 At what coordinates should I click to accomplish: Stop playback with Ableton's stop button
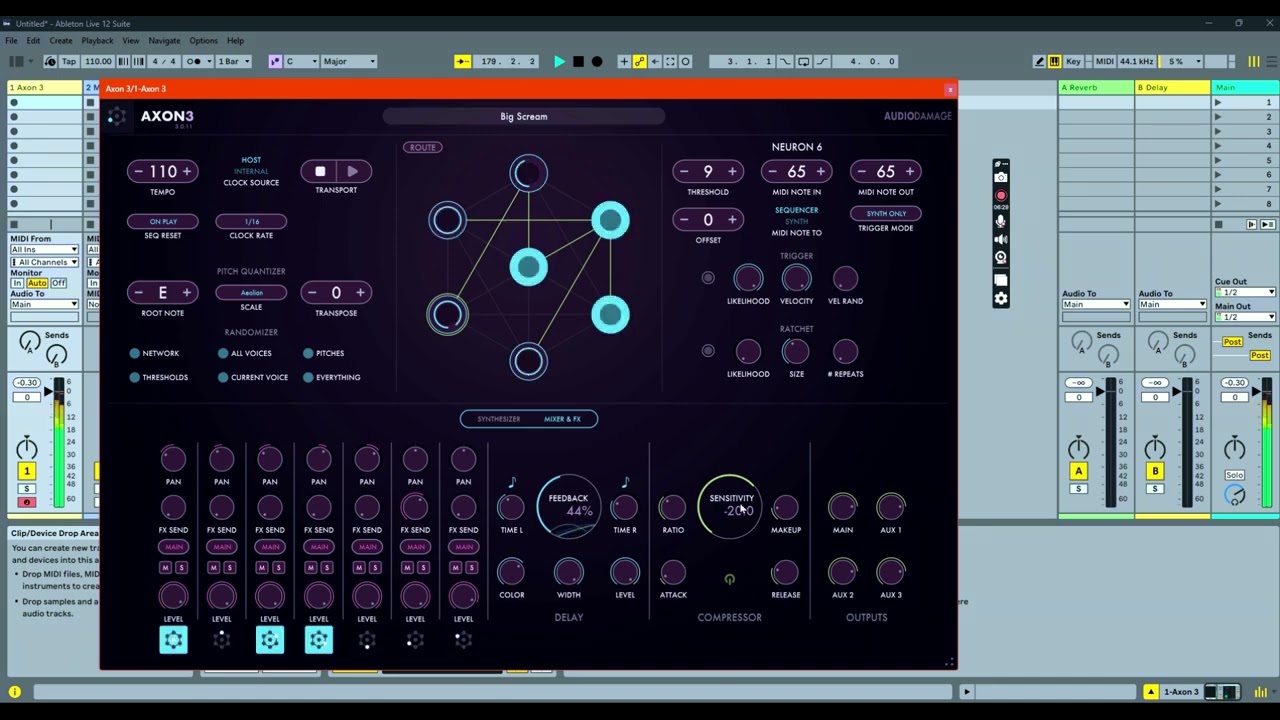578,61
